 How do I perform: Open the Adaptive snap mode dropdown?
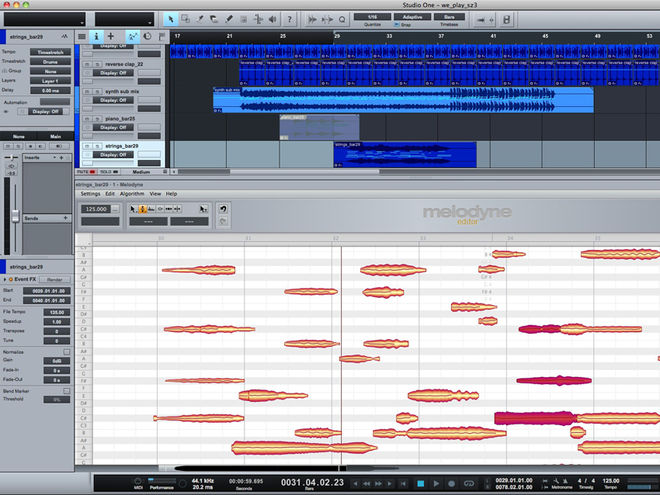click(x=412, y=17)
